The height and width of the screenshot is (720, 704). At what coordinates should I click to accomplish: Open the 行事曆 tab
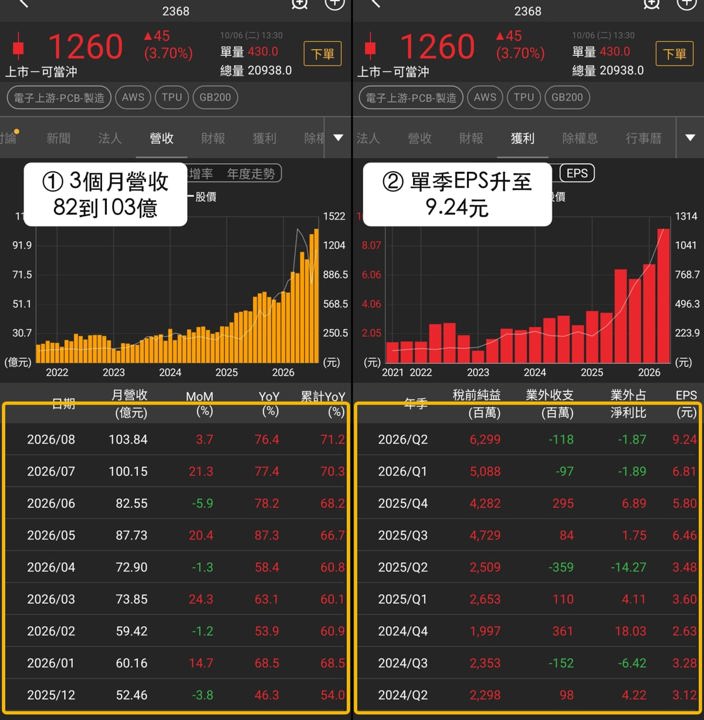coord(643,138)
